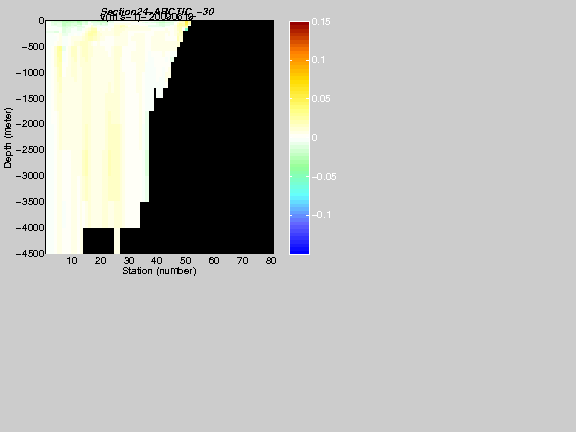Click the narrow white gap in bottom black block

click(117, 241)
